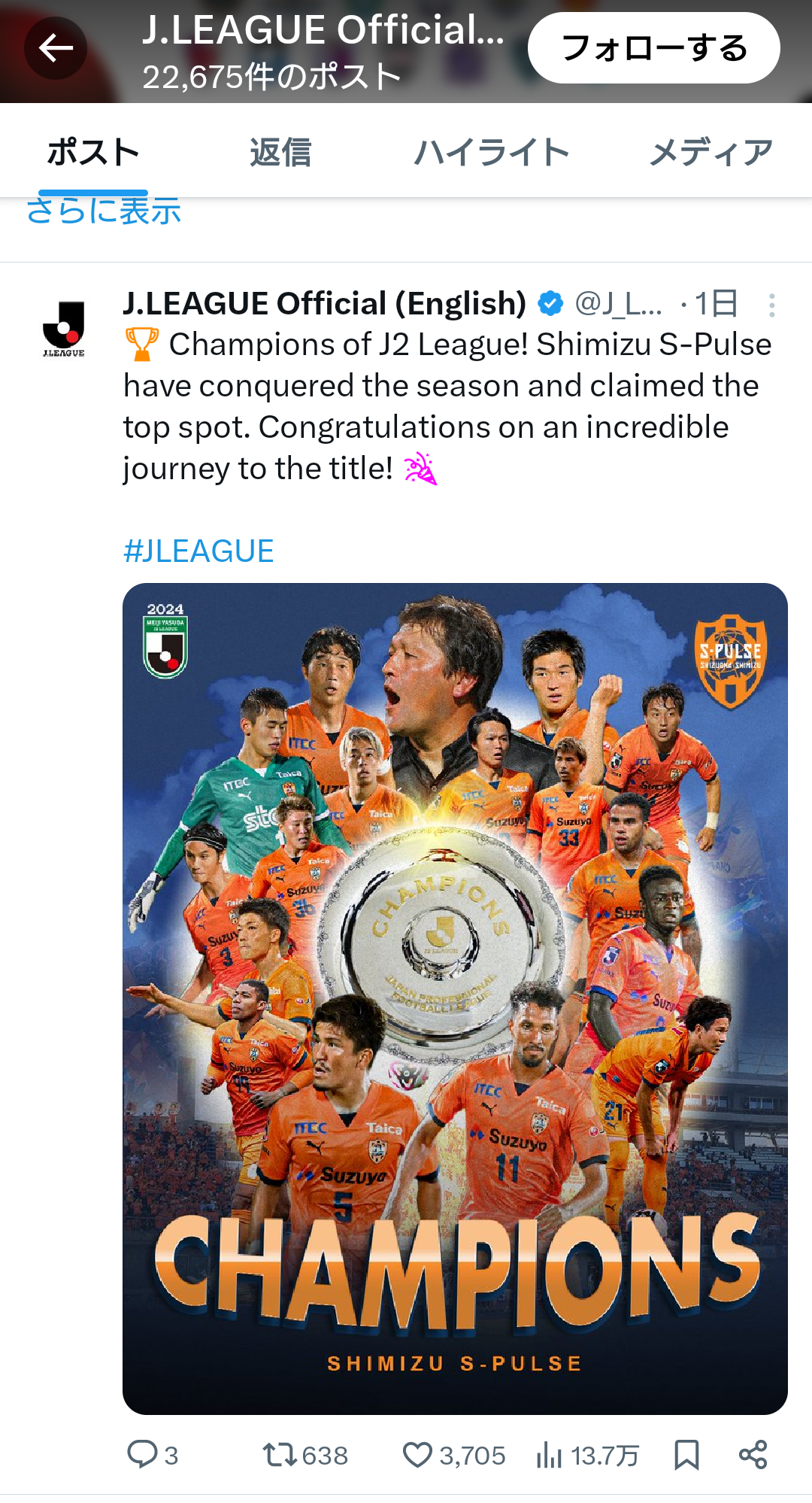Open the CHAMPIONS poster image
Screen dimensions: 812x1503
(x=455, y=998)
